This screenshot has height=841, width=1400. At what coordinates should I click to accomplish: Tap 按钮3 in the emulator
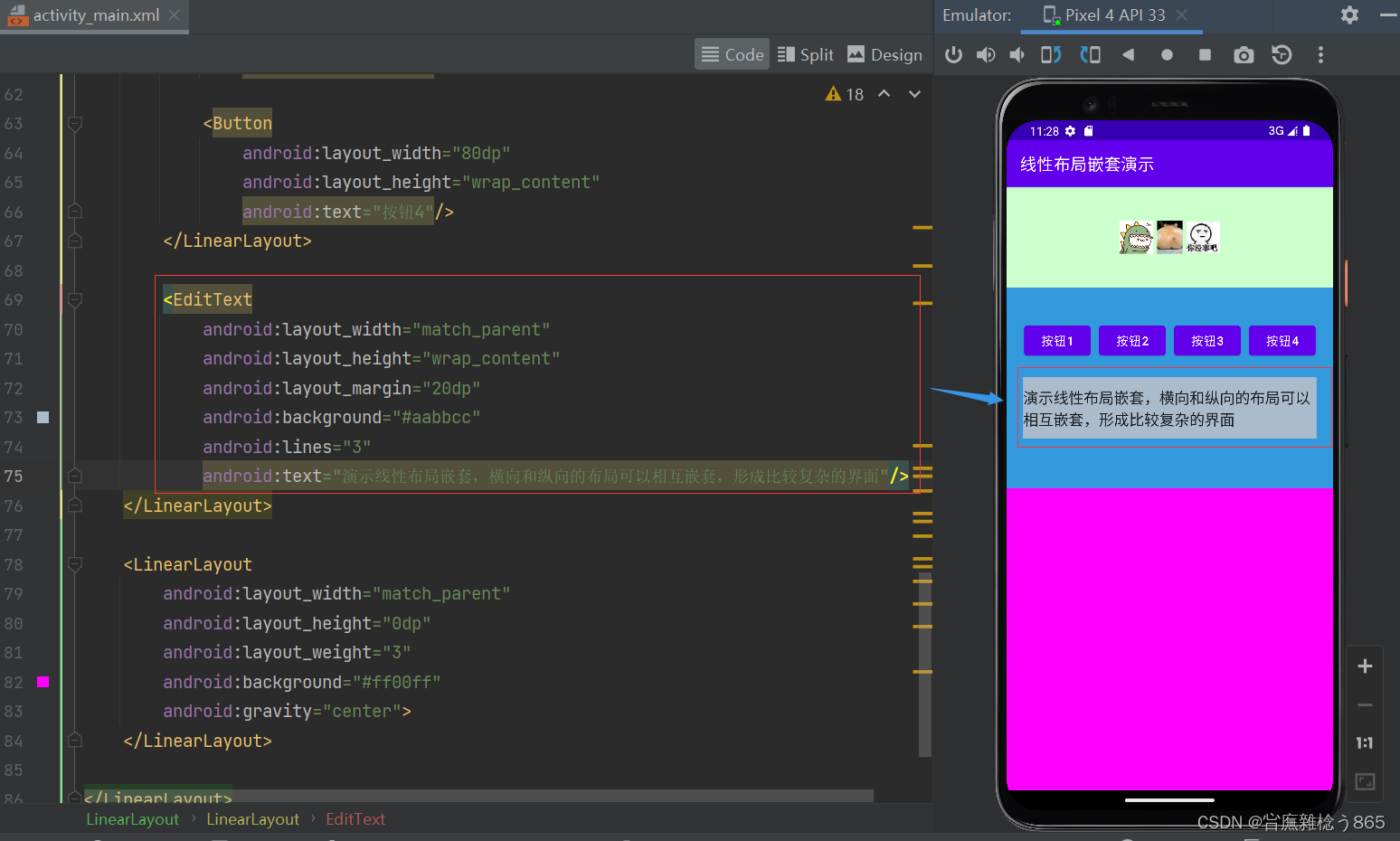point(1207,341)
